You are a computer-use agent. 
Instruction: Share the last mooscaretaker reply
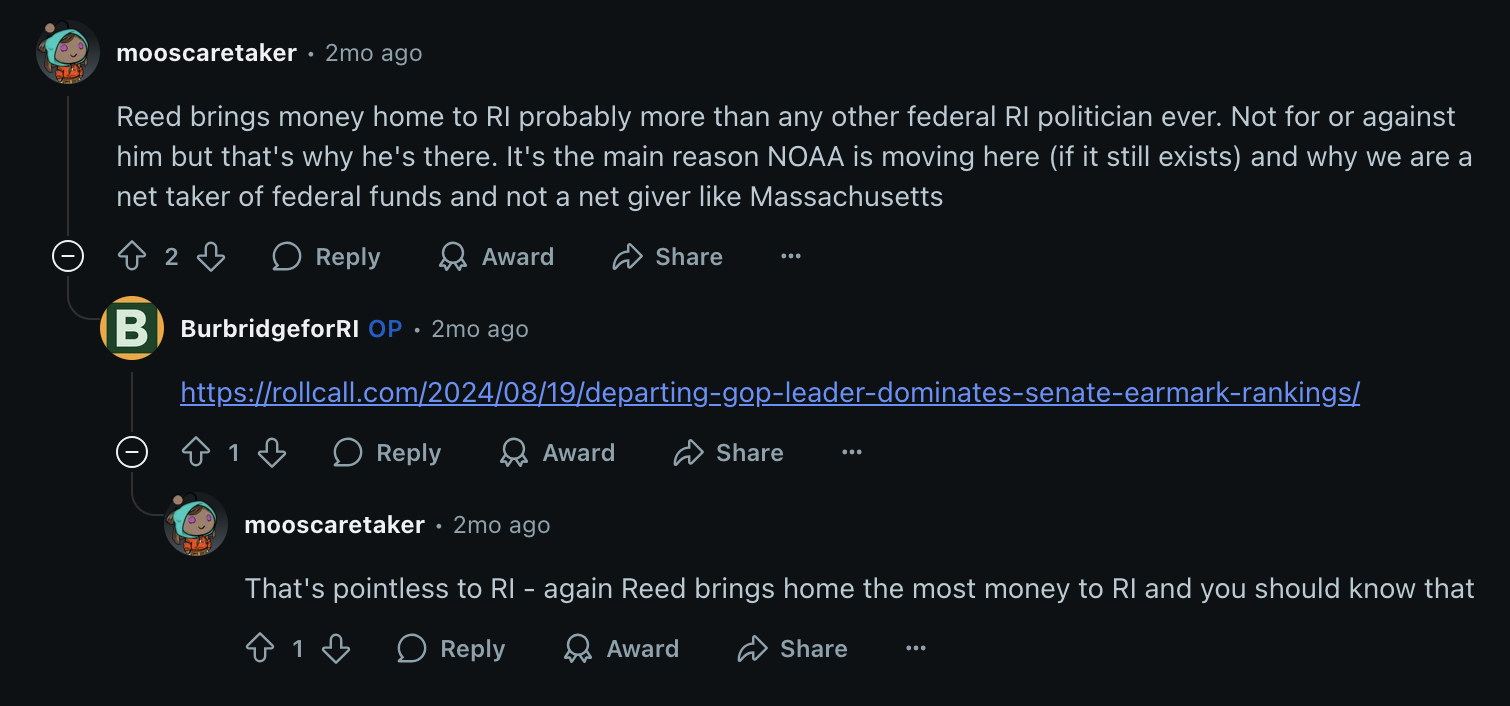tap(793, 649)
